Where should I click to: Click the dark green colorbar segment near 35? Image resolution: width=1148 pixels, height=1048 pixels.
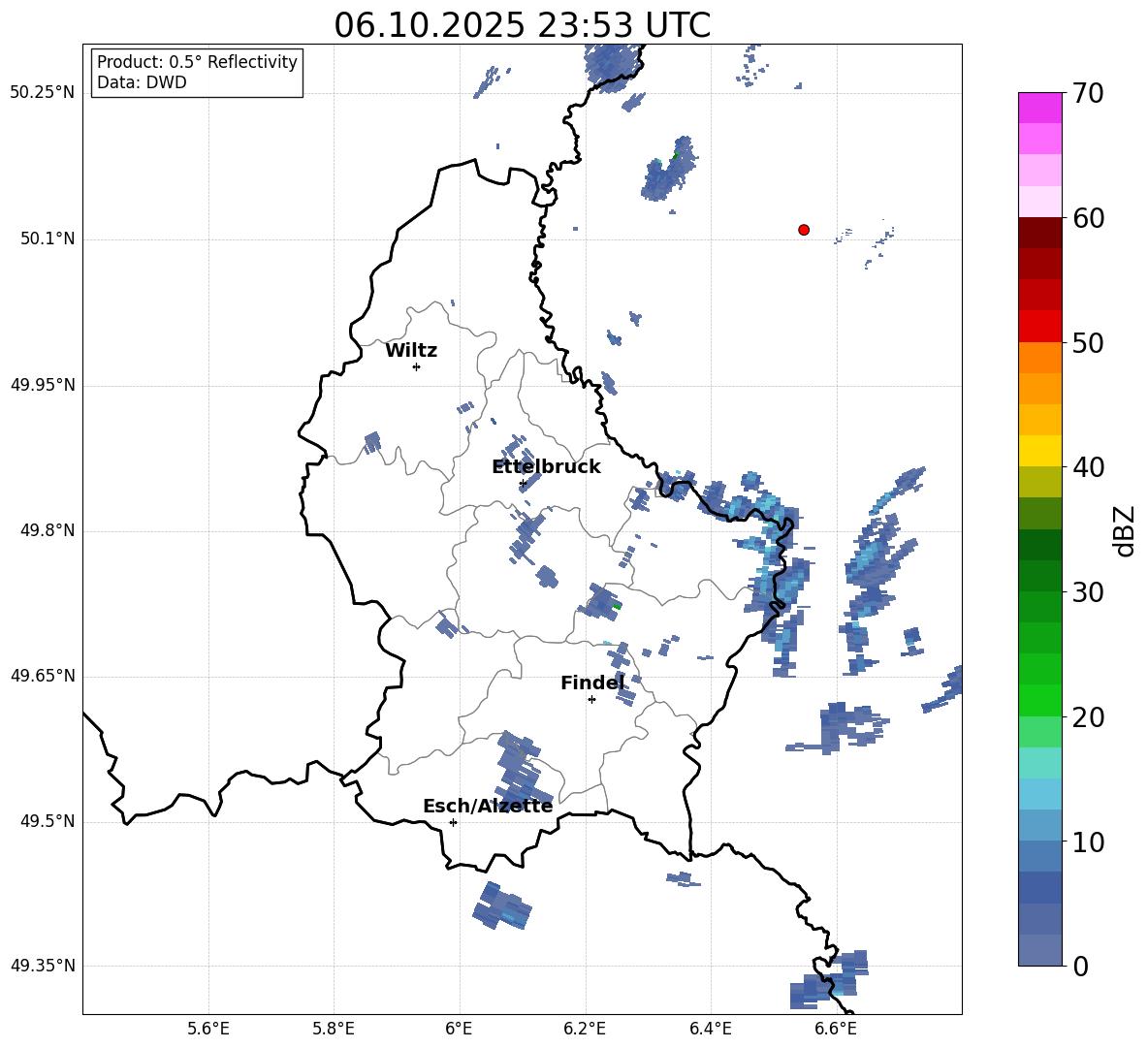point(1040,545)
